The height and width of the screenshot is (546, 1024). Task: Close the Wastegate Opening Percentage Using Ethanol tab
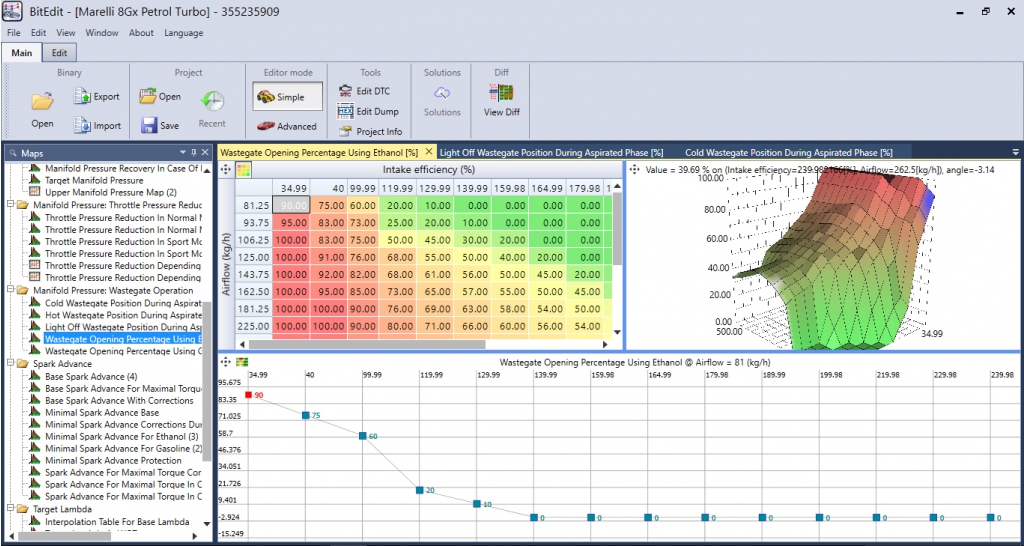(429, 152)
